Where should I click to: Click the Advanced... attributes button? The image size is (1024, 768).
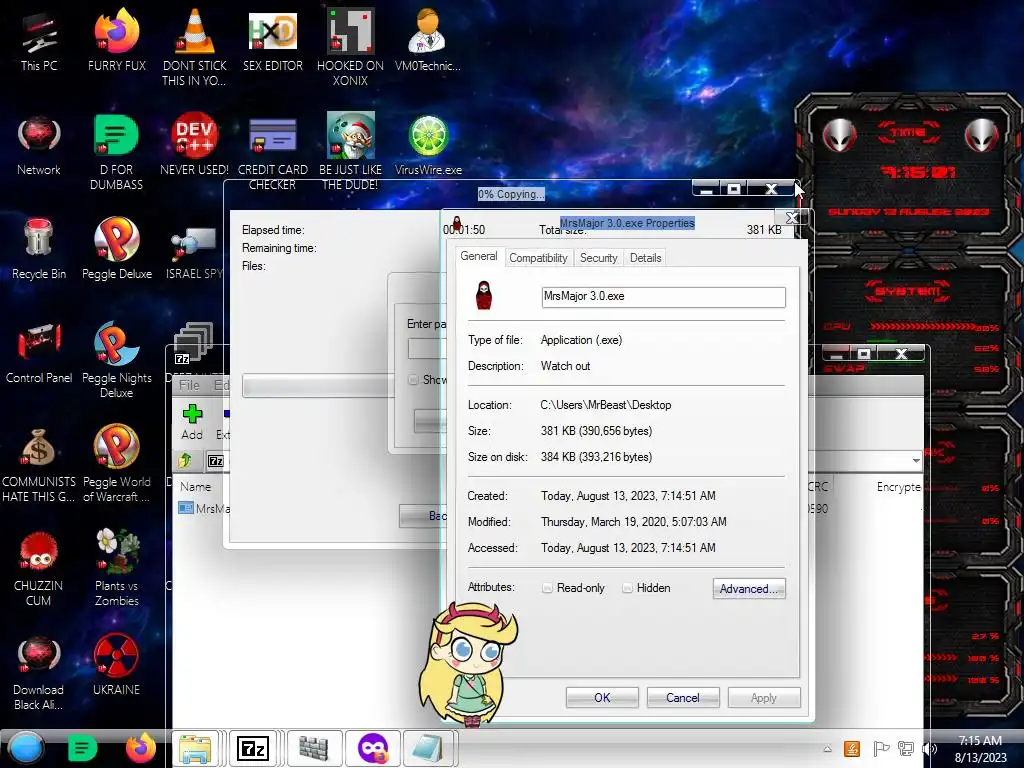pos(749,588)
